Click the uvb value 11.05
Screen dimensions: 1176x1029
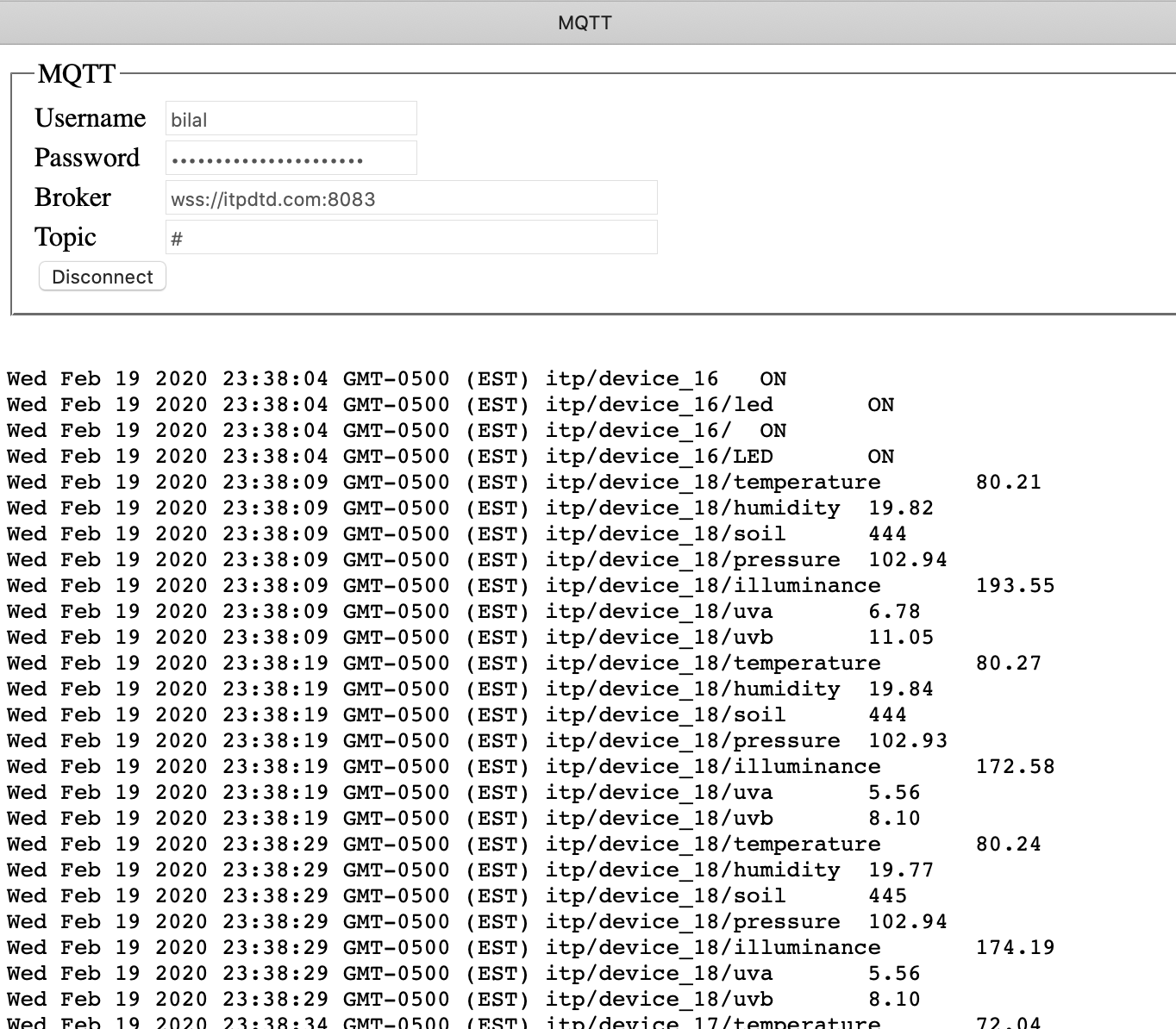901,638
